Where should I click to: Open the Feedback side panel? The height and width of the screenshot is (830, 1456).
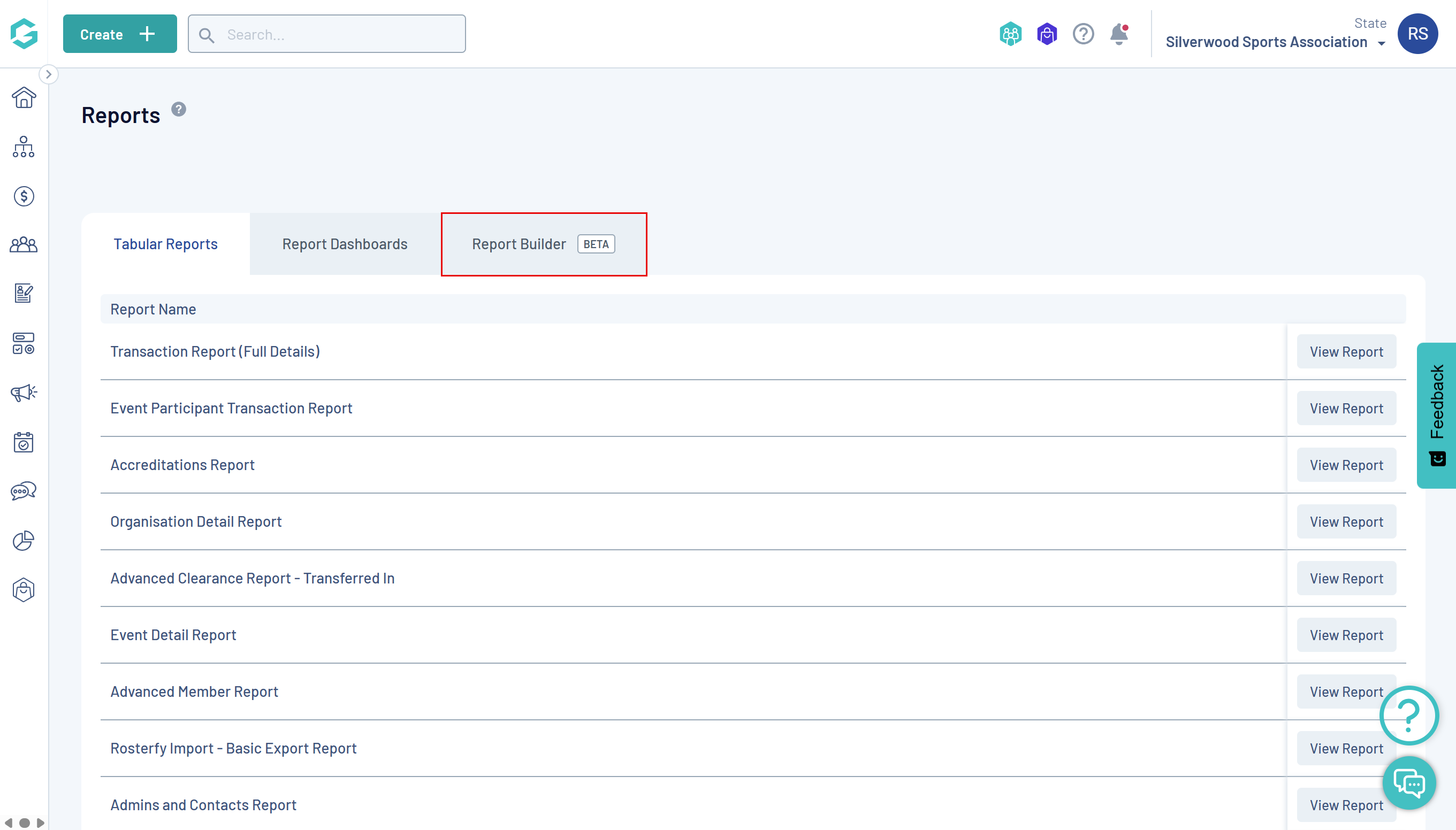[1436, 415]
